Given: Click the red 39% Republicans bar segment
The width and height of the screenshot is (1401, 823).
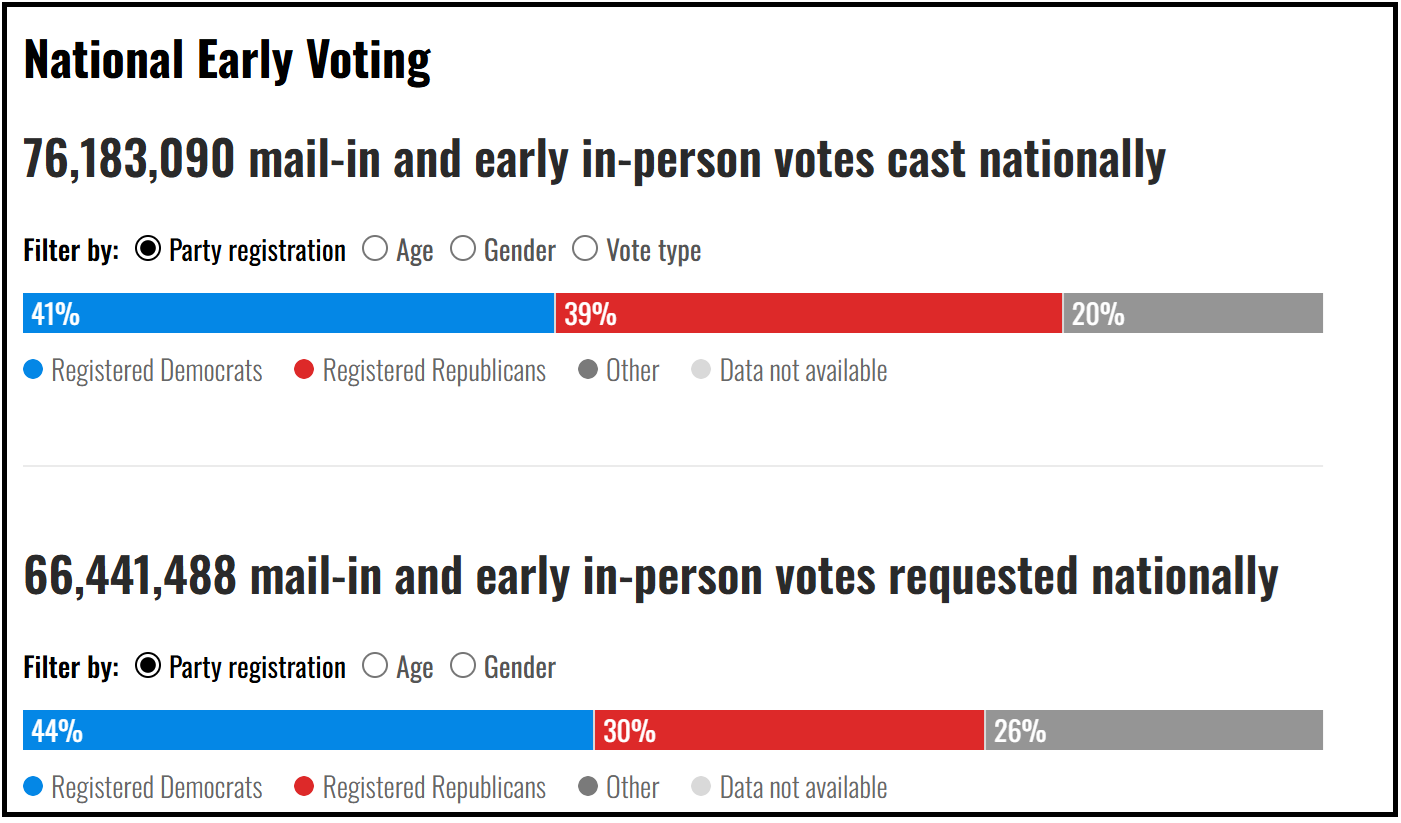Looking at the screenshot, I should pyautogui.click(x=808, y=313).
